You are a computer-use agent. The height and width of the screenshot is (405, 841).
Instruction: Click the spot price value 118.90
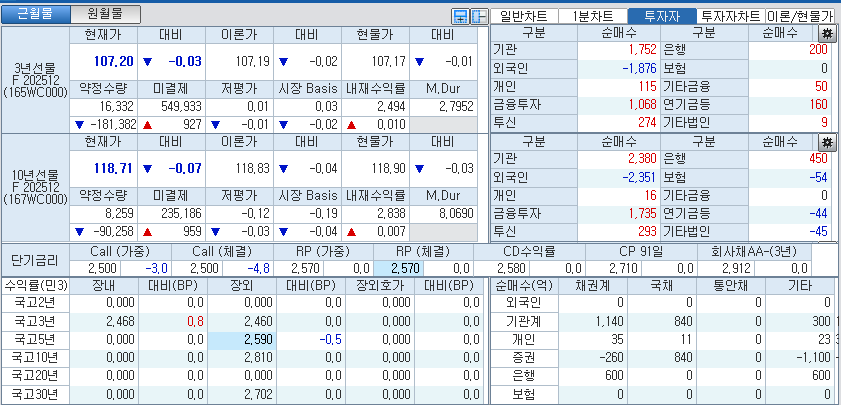point(389,168)
